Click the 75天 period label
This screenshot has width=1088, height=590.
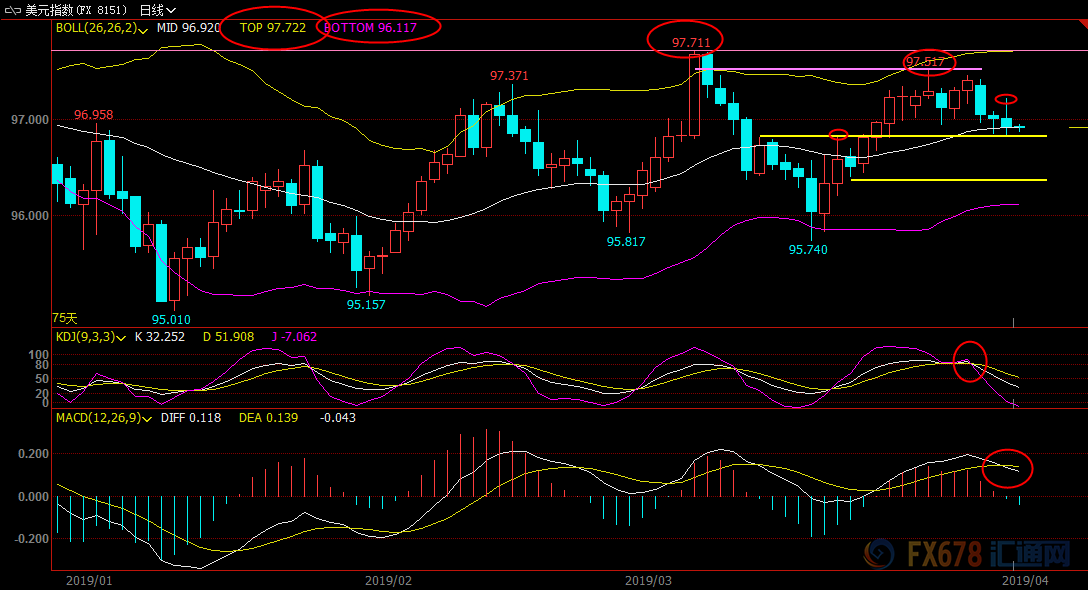pyautogui.click(x=64, y=317)
